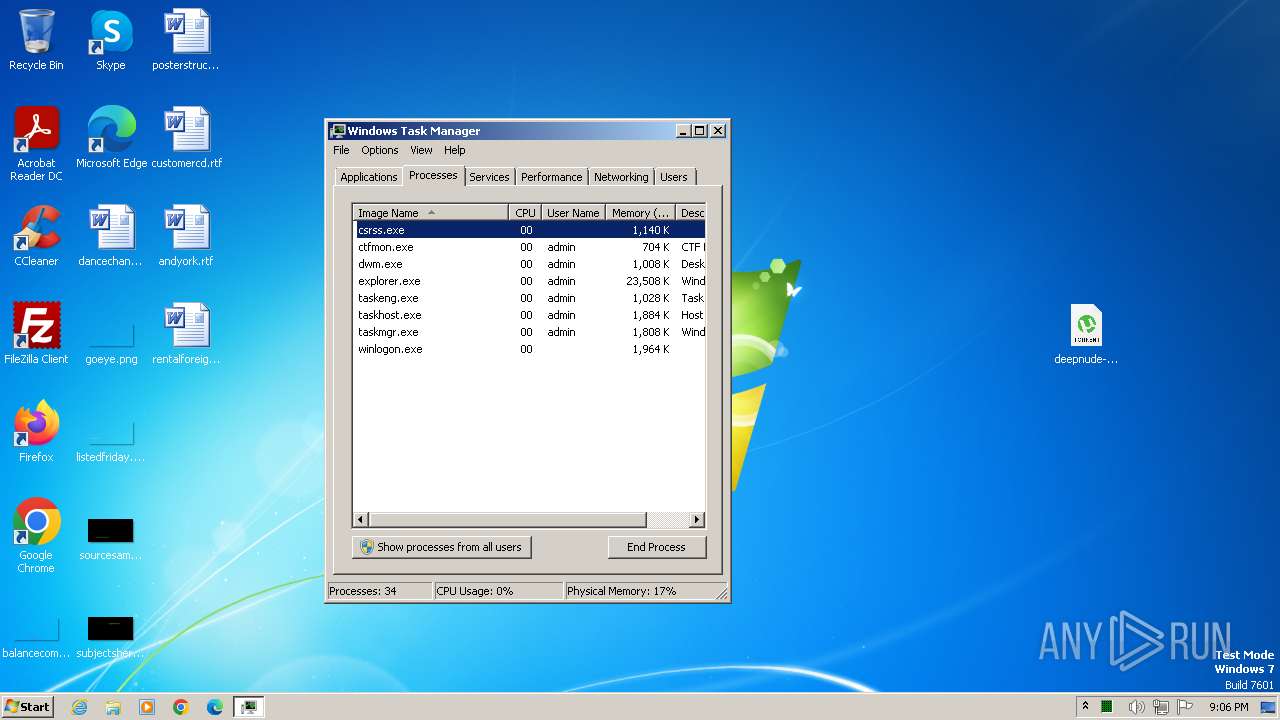This screenshot has width=1280, height=720.
Task: Select the andyork.rtf file icon
Action: pyautogui.click(x=186, y=236)
